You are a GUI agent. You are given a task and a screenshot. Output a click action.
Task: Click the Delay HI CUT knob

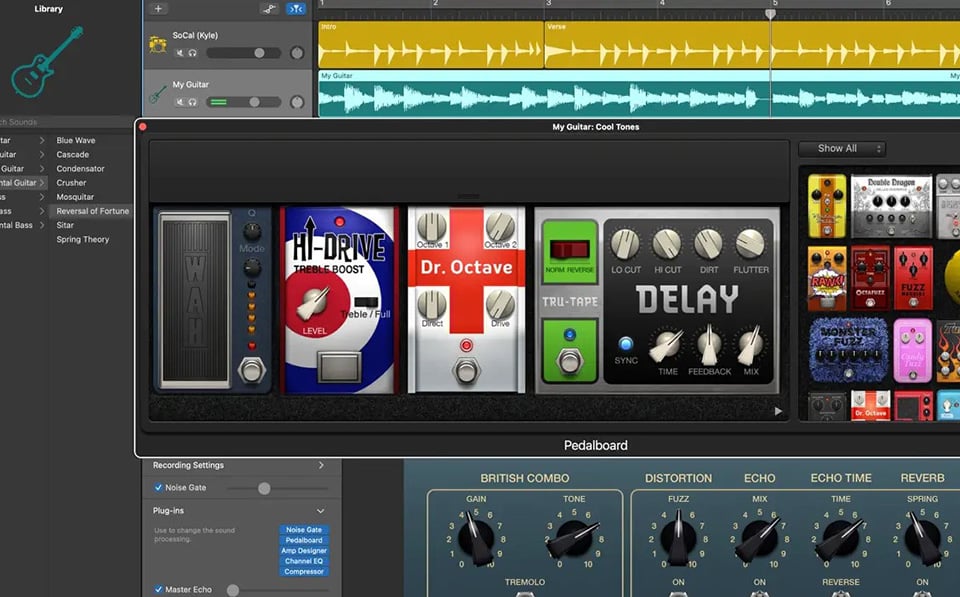[667, 244]
